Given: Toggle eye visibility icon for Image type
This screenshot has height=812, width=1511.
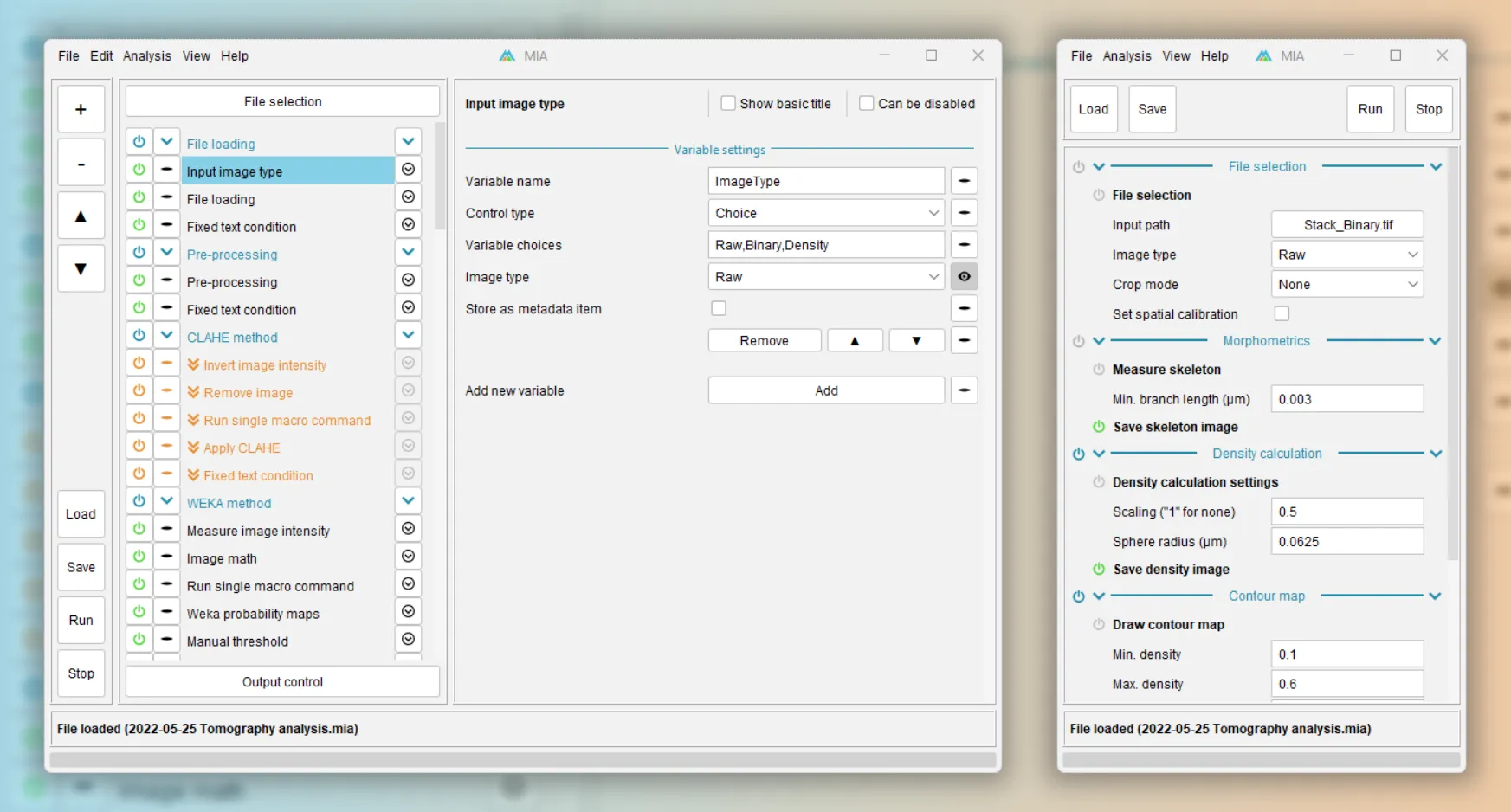Looking at the screenshot, I should coord(964,277).
